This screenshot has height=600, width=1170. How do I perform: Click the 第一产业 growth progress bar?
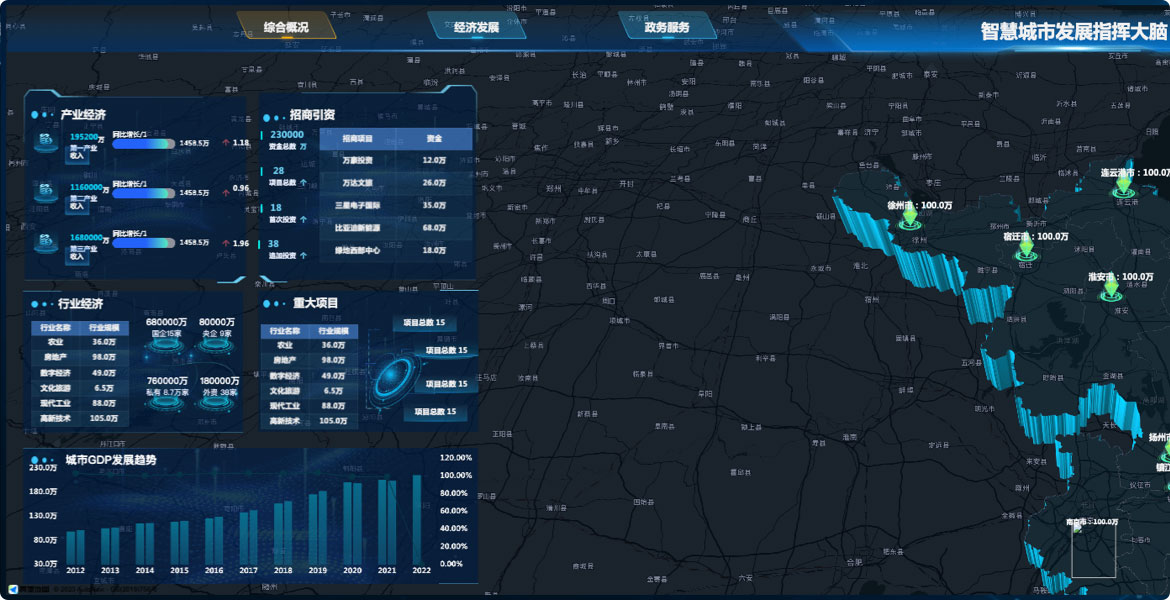[x=144, y=144]
